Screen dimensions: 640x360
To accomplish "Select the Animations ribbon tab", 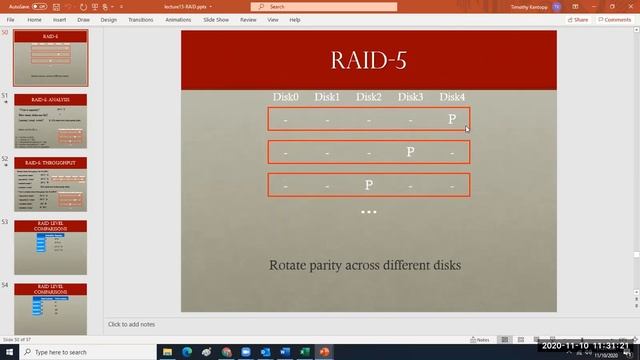I will coord(178,20).
